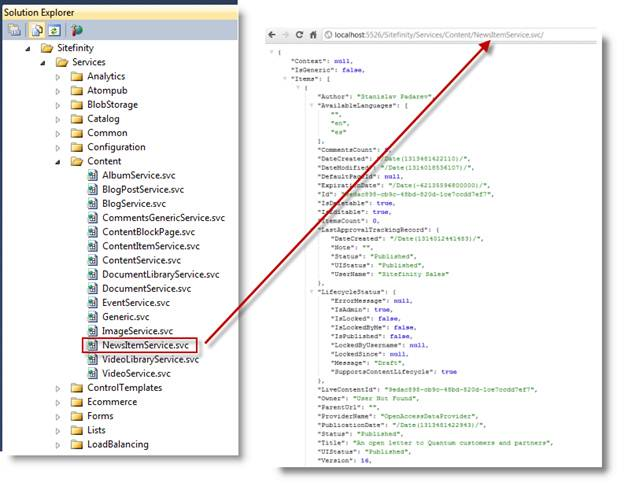Toggle Show All Files in Solution Explorer
The width and height of the screenshot is (624, 486).
point(37,30)
